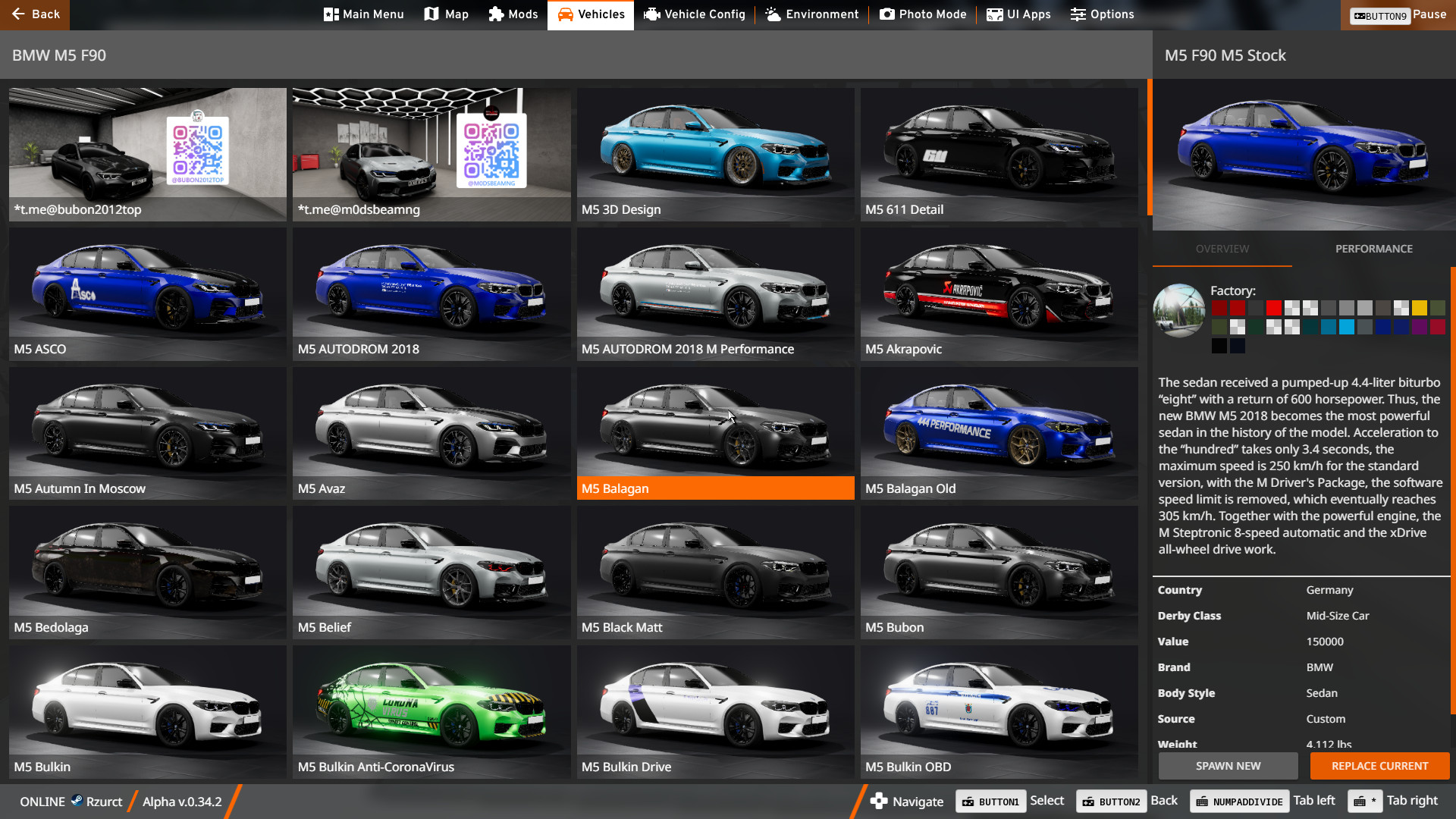Click SPAWN NEW button
Screen dimensions: 1456x819
[1228, 766]
